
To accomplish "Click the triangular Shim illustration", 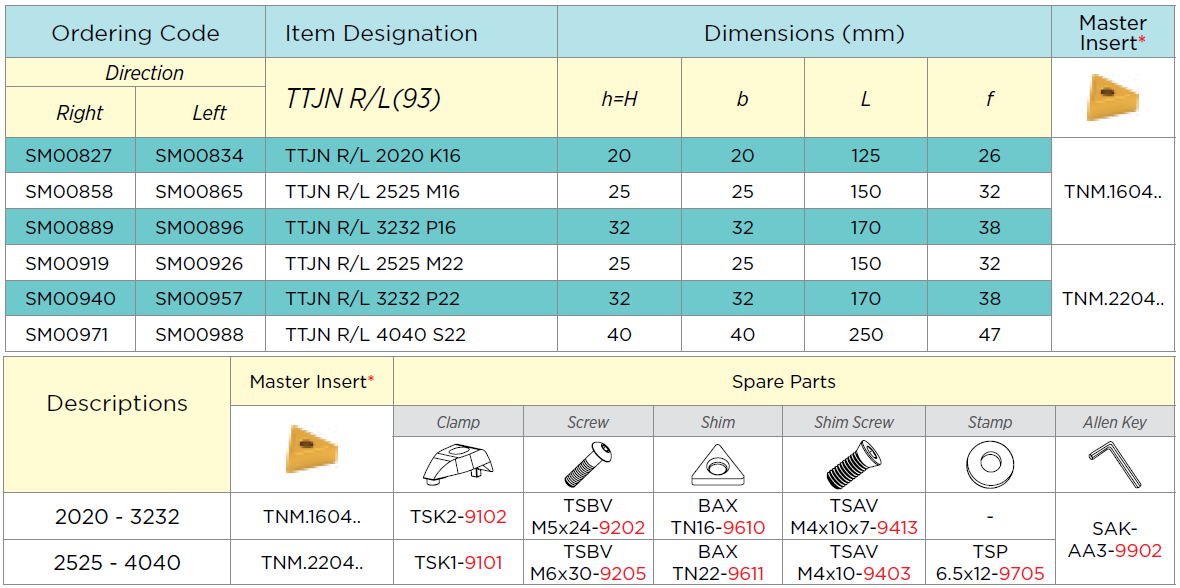I will (718, 464).
